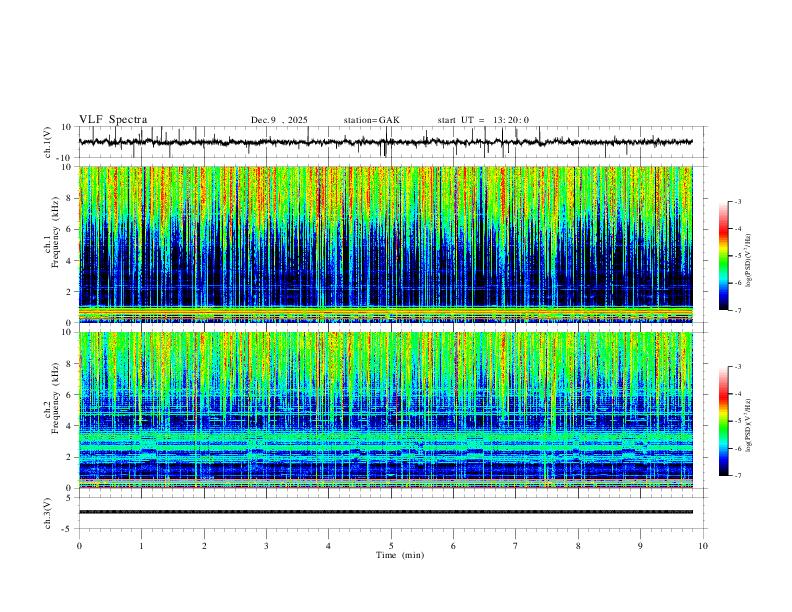Click the "1" tick on the time axis
Screen dimensions: 792x612
point(141,546)
